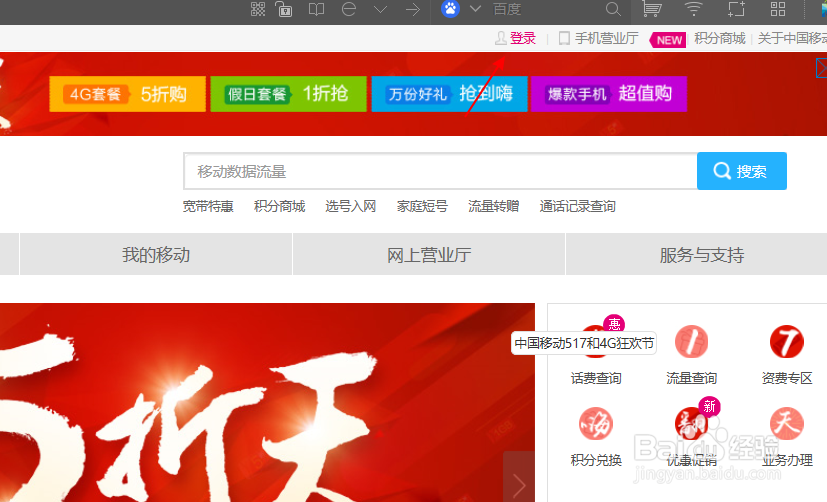Click the Wi-Fi toolbar icon
Screen dimensions: 827x502
tap(693, 9)
